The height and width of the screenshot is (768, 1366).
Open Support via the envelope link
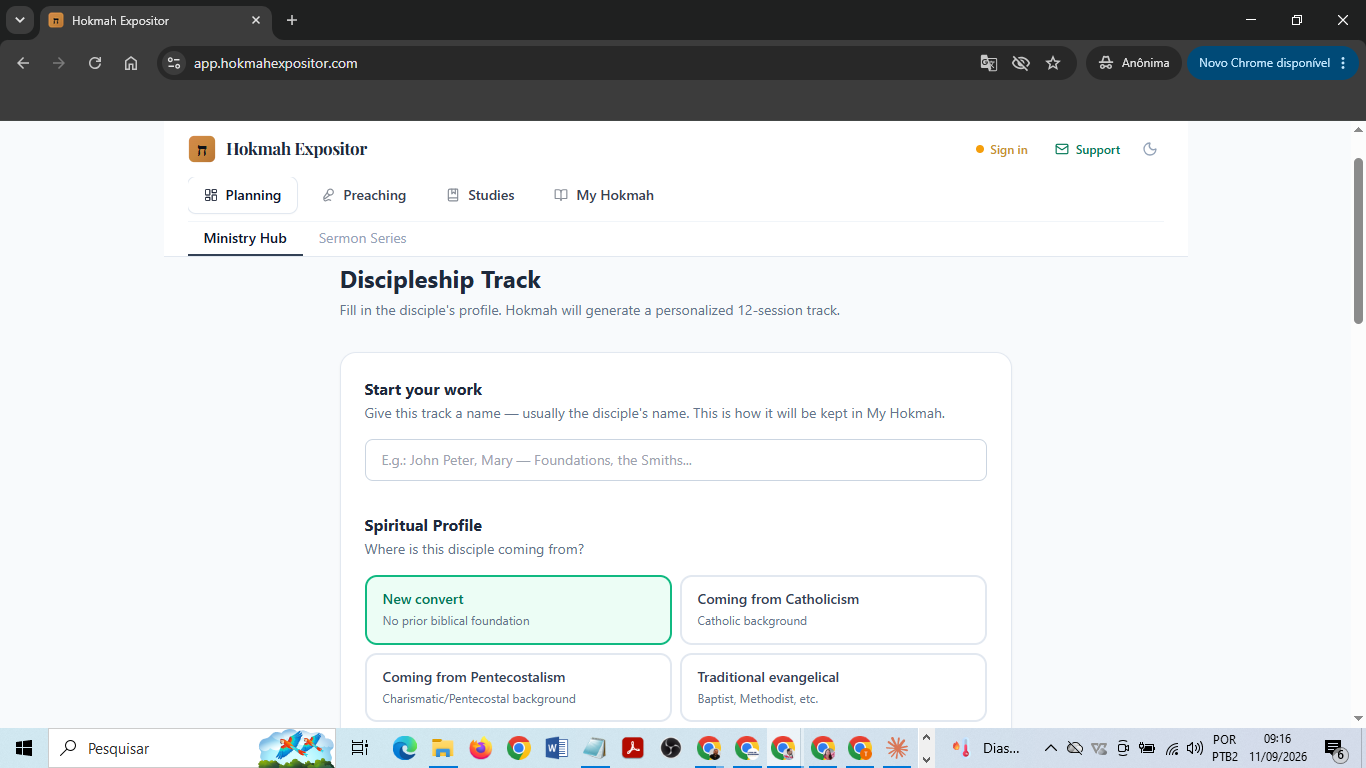1087,150
